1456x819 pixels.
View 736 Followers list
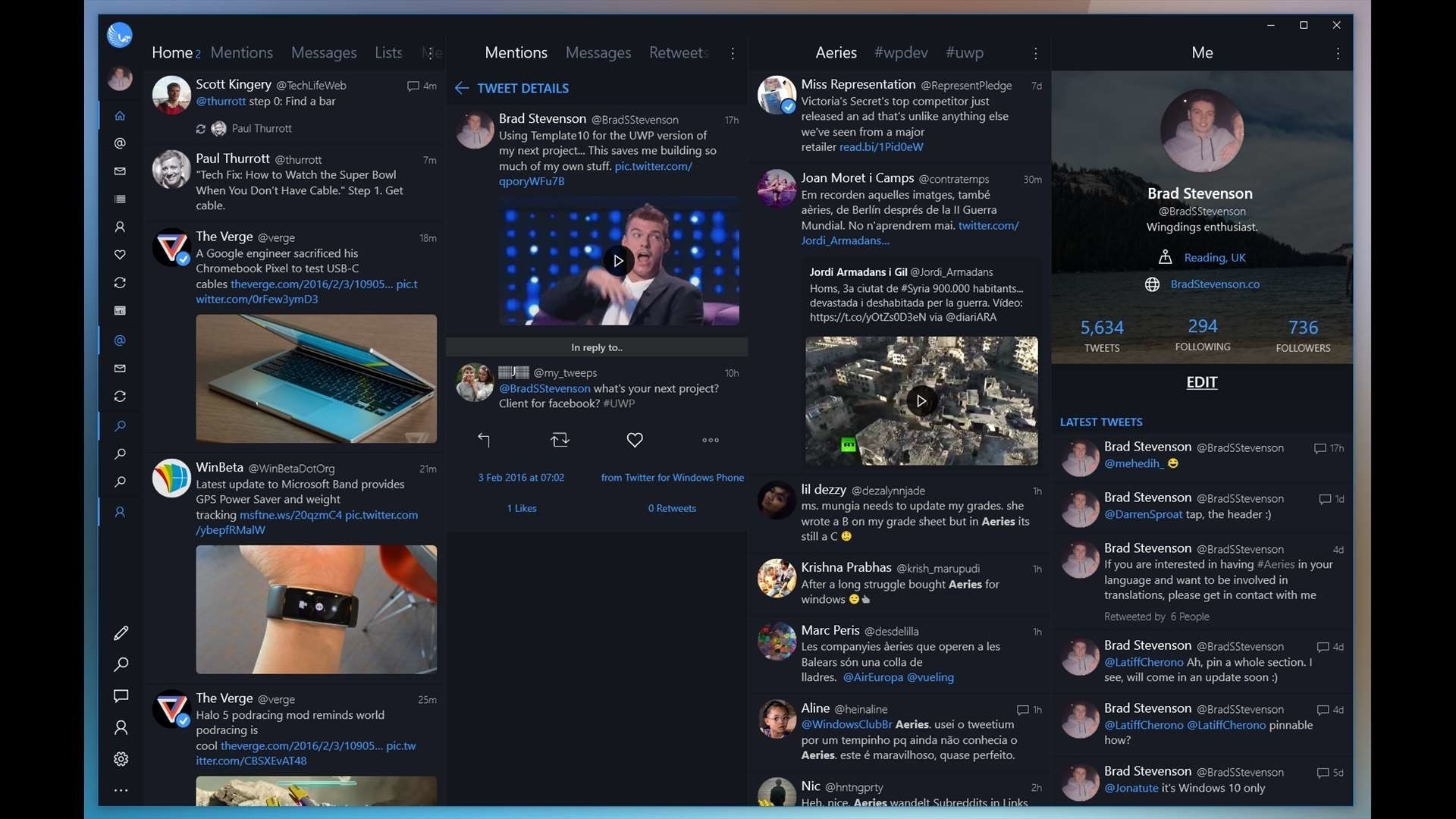(x=1303, y=335)
